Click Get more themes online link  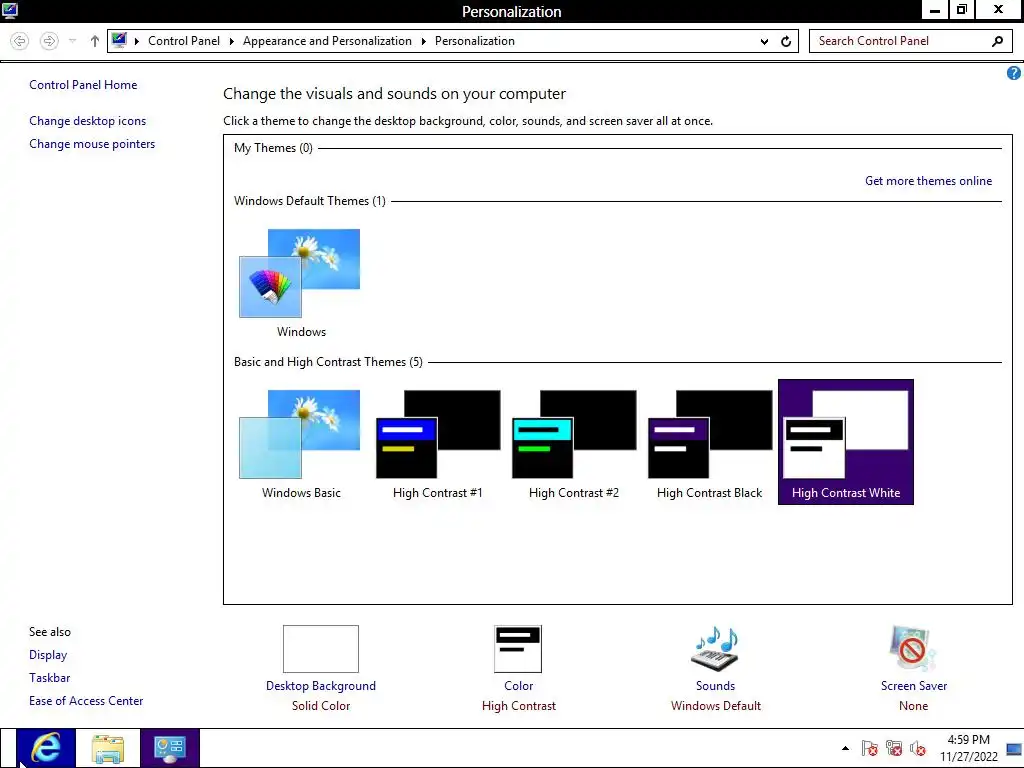928,181
